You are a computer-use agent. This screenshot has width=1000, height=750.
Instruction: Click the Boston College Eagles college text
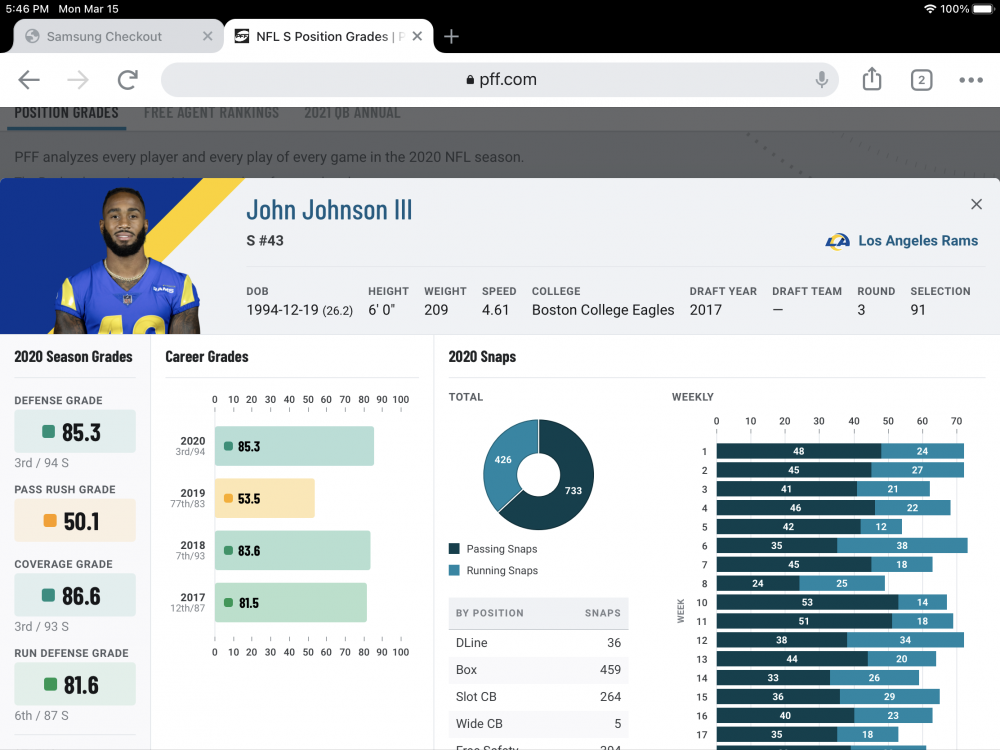point(603,310)
